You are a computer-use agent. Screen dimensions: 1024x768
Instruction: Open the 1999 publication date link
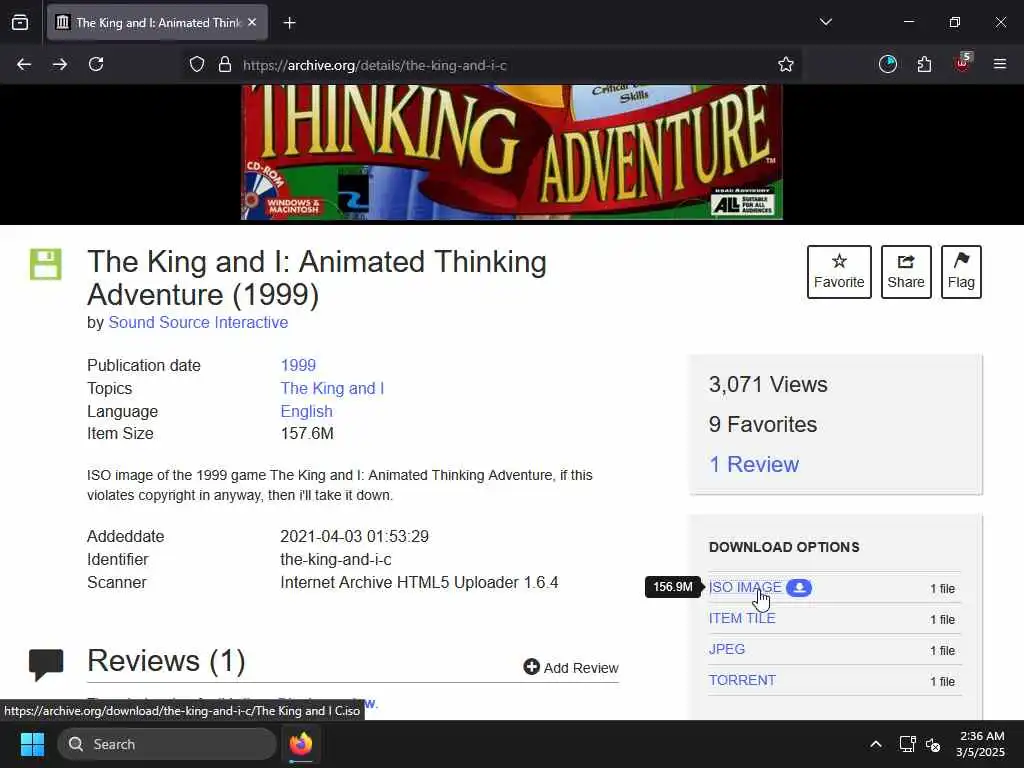click(x=298, y=365)
